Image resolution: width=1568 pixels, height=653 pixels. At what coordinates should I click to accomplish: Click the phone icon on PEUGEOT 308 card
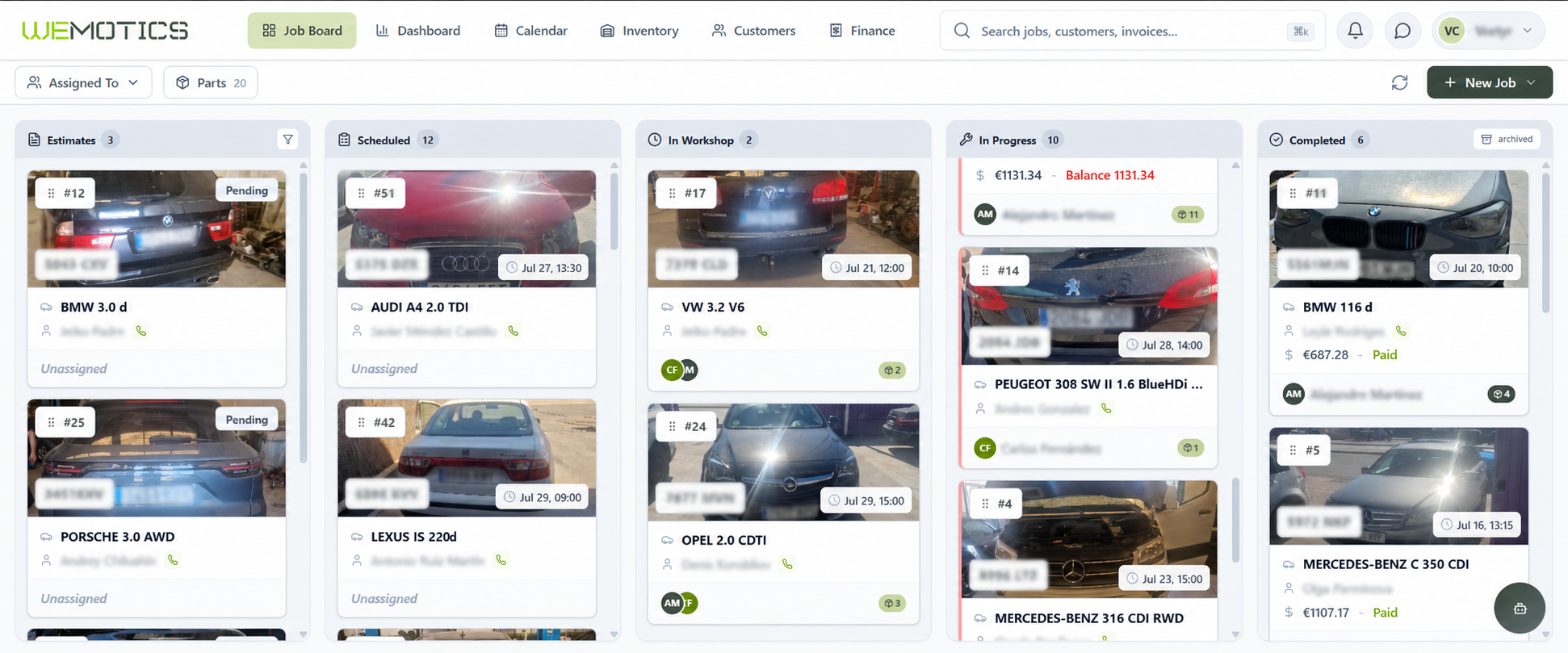[x=1106, y=408]
